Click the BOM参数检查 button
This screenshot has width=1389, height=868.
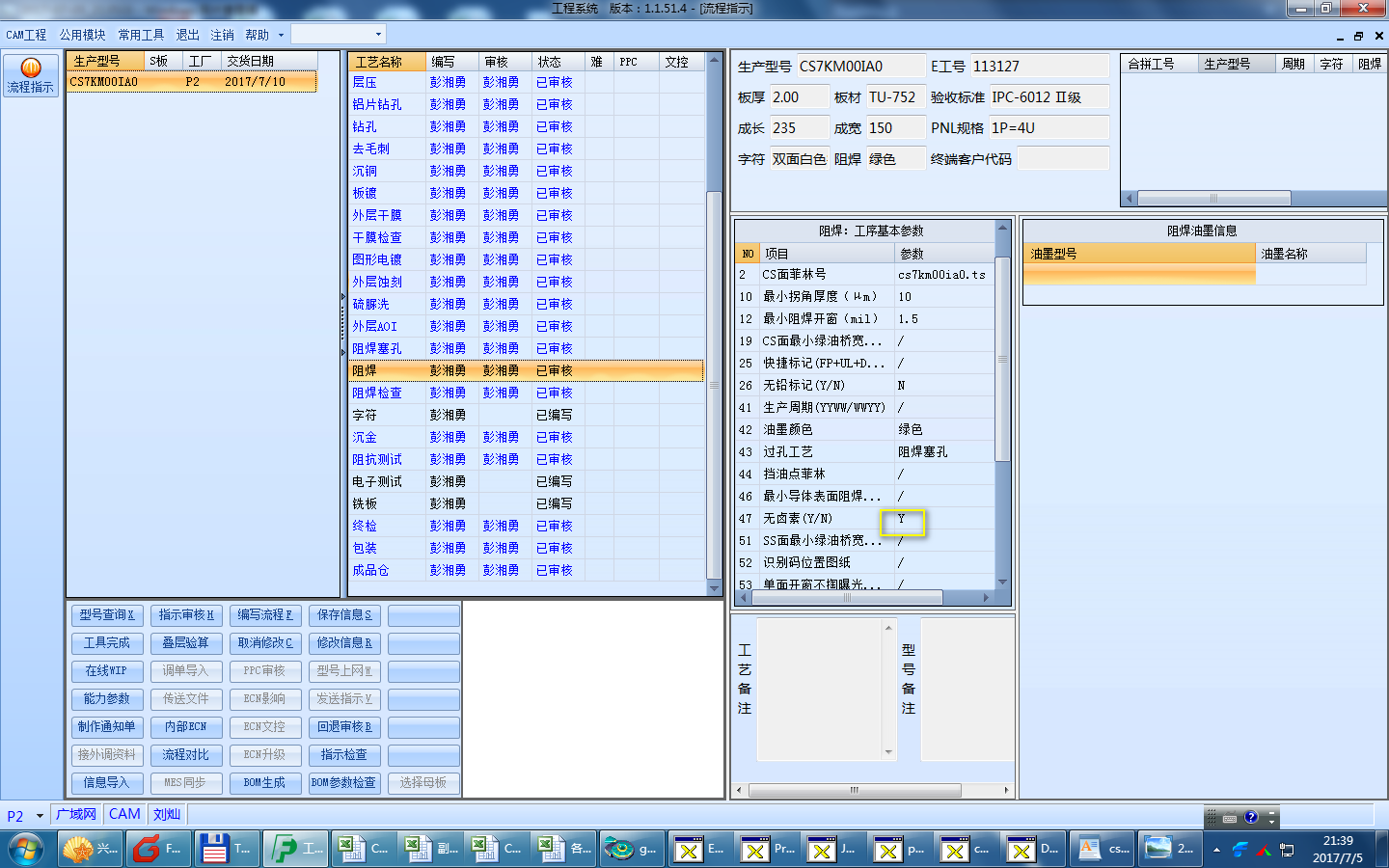pyautogui.click(x=344, y=782)
